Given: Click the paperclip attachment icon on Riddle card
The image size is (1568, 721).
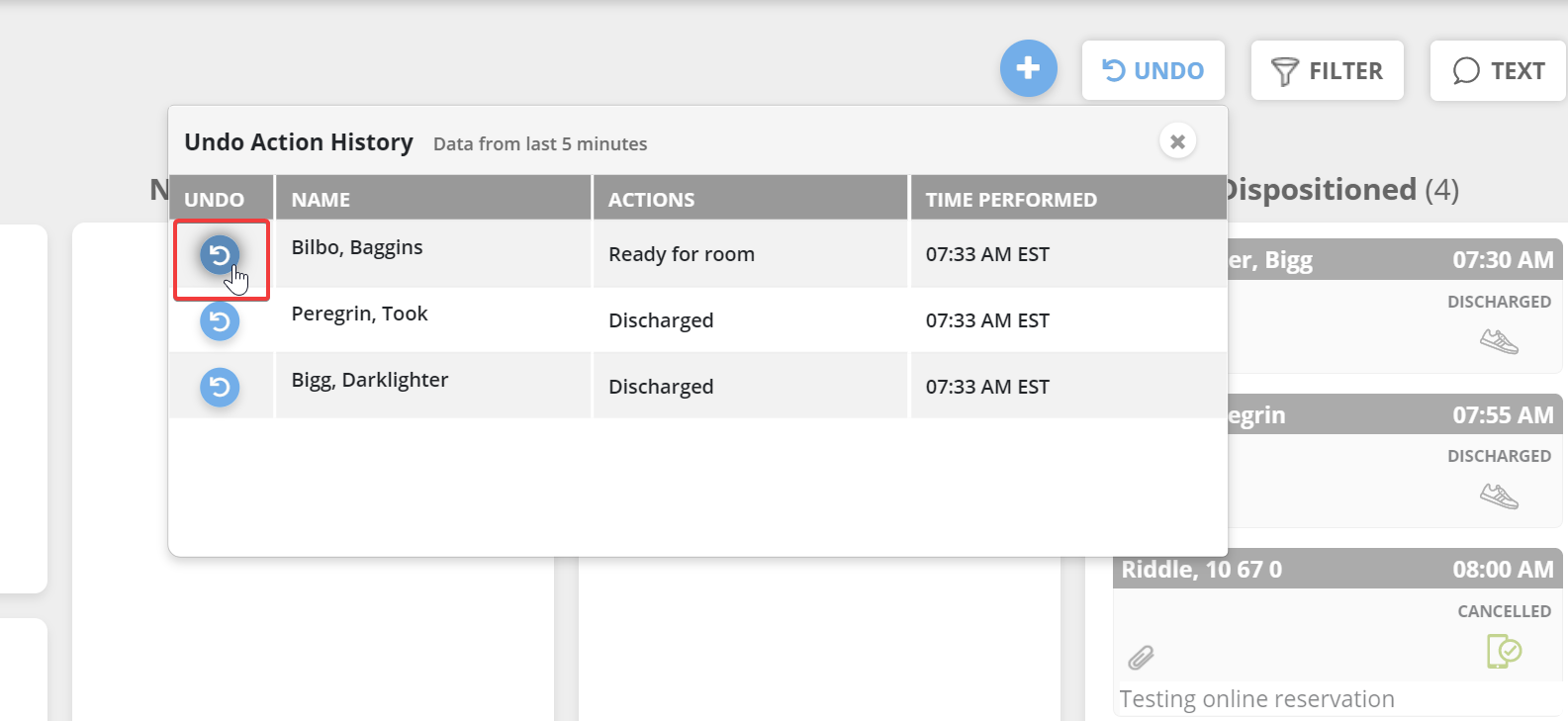Looking at the screenshot, I should [x=1141, y=657].
